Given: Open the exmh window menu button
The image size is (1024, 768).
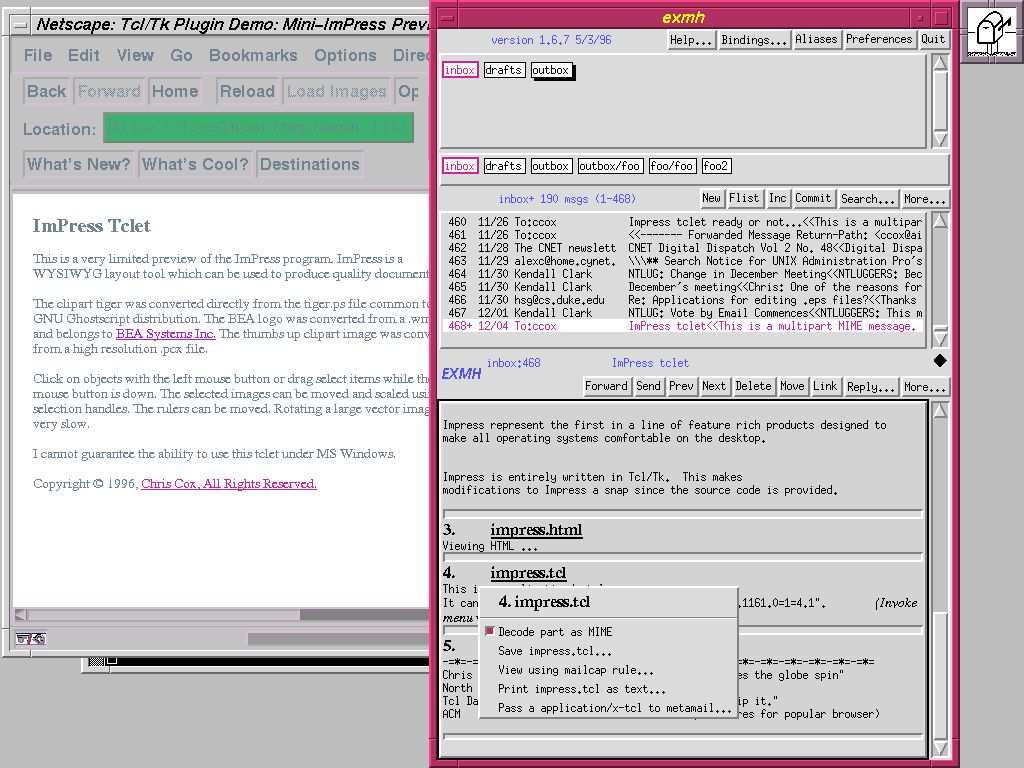Looking at the screenshot, I should click(447, 18).
